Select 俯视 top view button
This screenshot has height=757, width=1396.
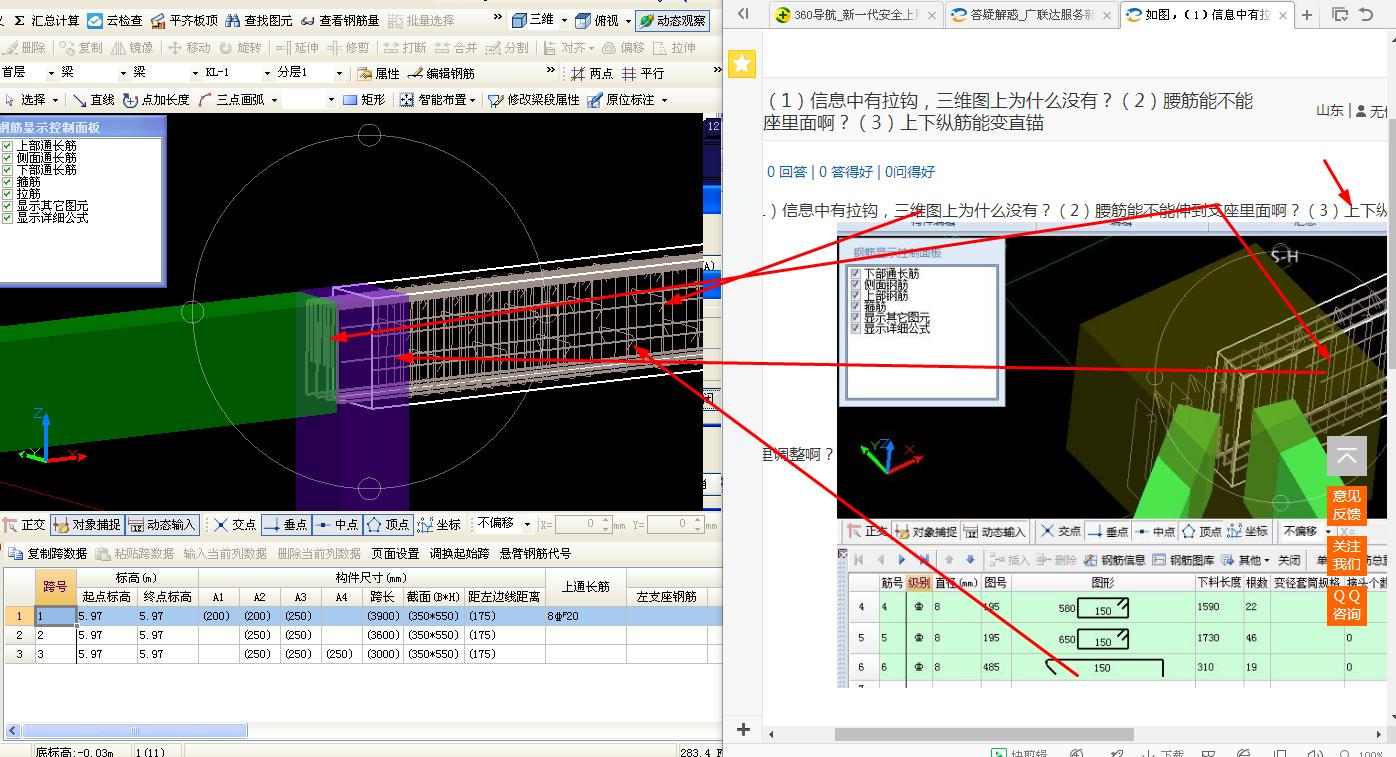598,20
